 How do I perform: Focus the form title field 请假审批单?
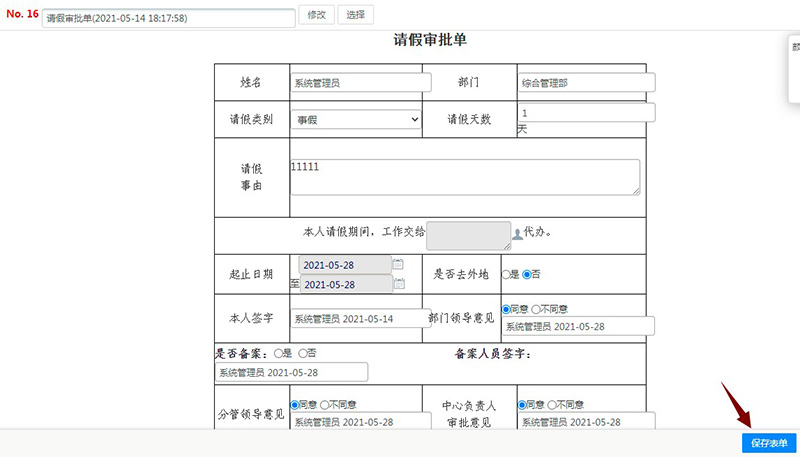coord(169,18)
